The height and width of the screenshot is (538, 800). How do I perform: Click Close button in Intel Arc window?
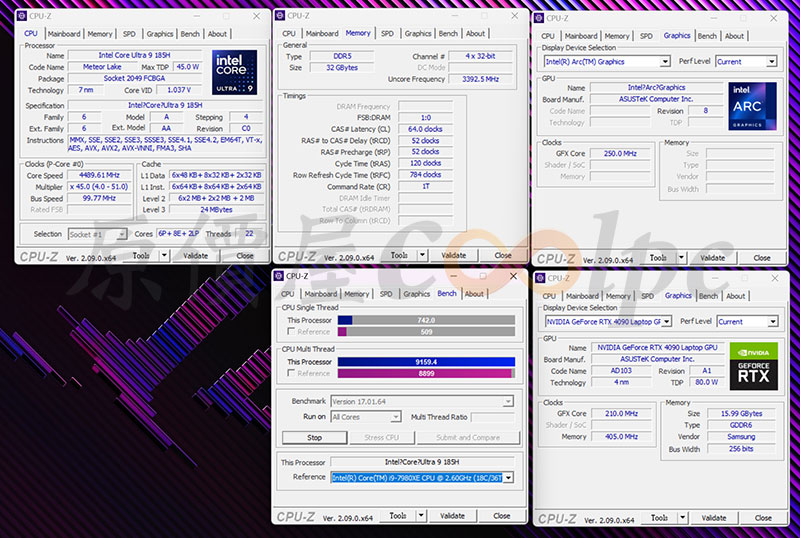762,258
